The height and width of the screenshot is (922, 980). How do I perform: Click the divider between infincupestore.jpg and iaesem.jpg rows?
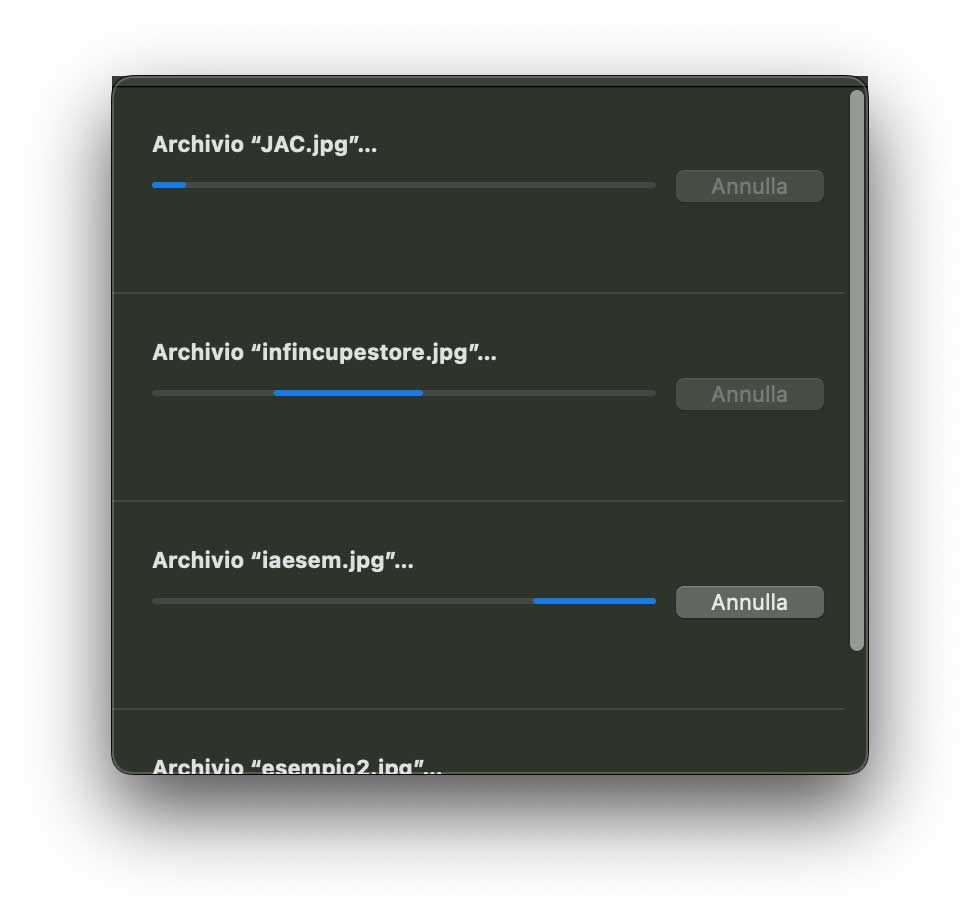pos(478,501)
